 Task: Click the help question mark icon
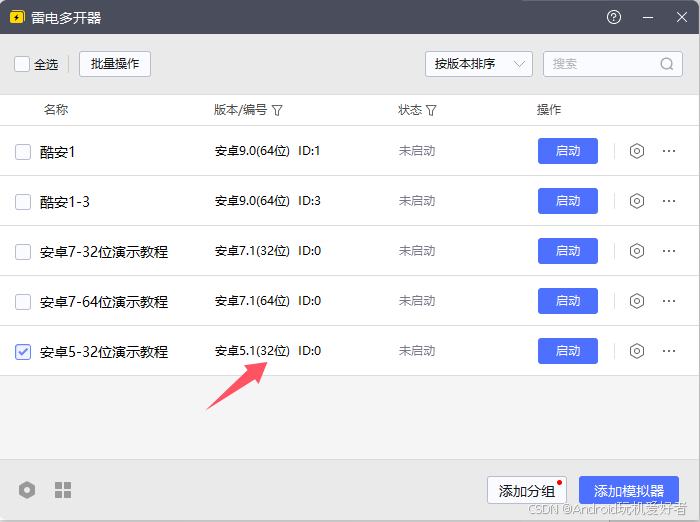(x=614, y=17)
